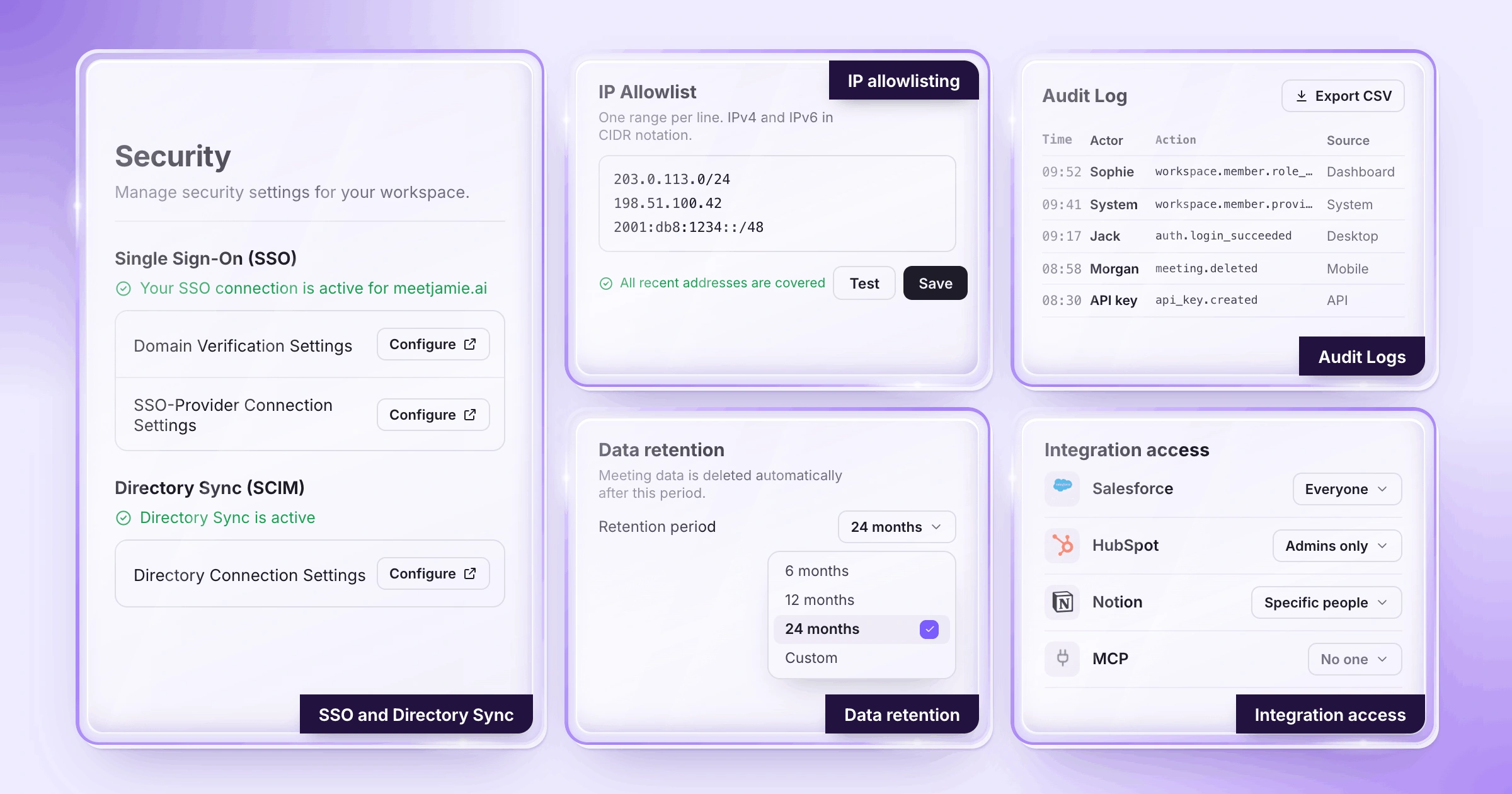Click external-link icon on Directory Connection Configure
This screenshot has width=1512, height=794.
tap(470, 573)
